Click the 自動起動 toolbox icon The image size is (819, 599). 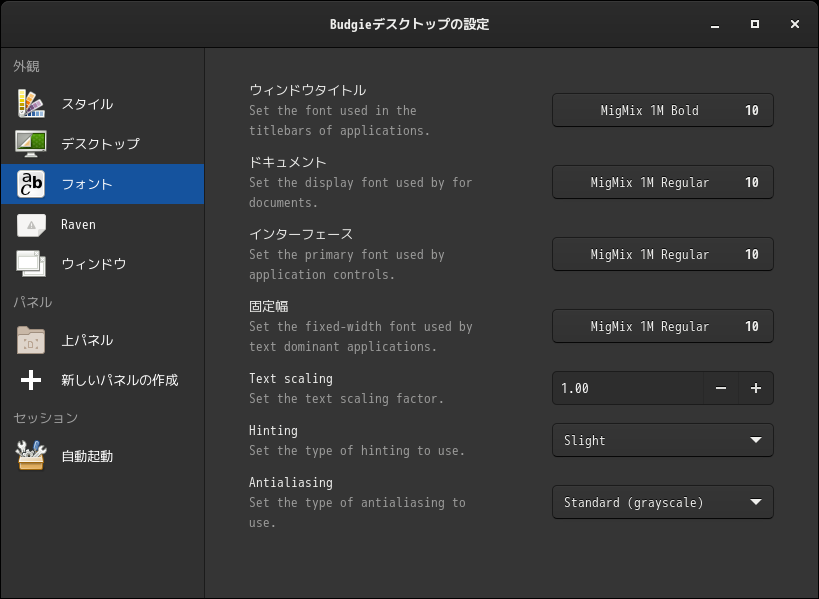coord(31,455)
